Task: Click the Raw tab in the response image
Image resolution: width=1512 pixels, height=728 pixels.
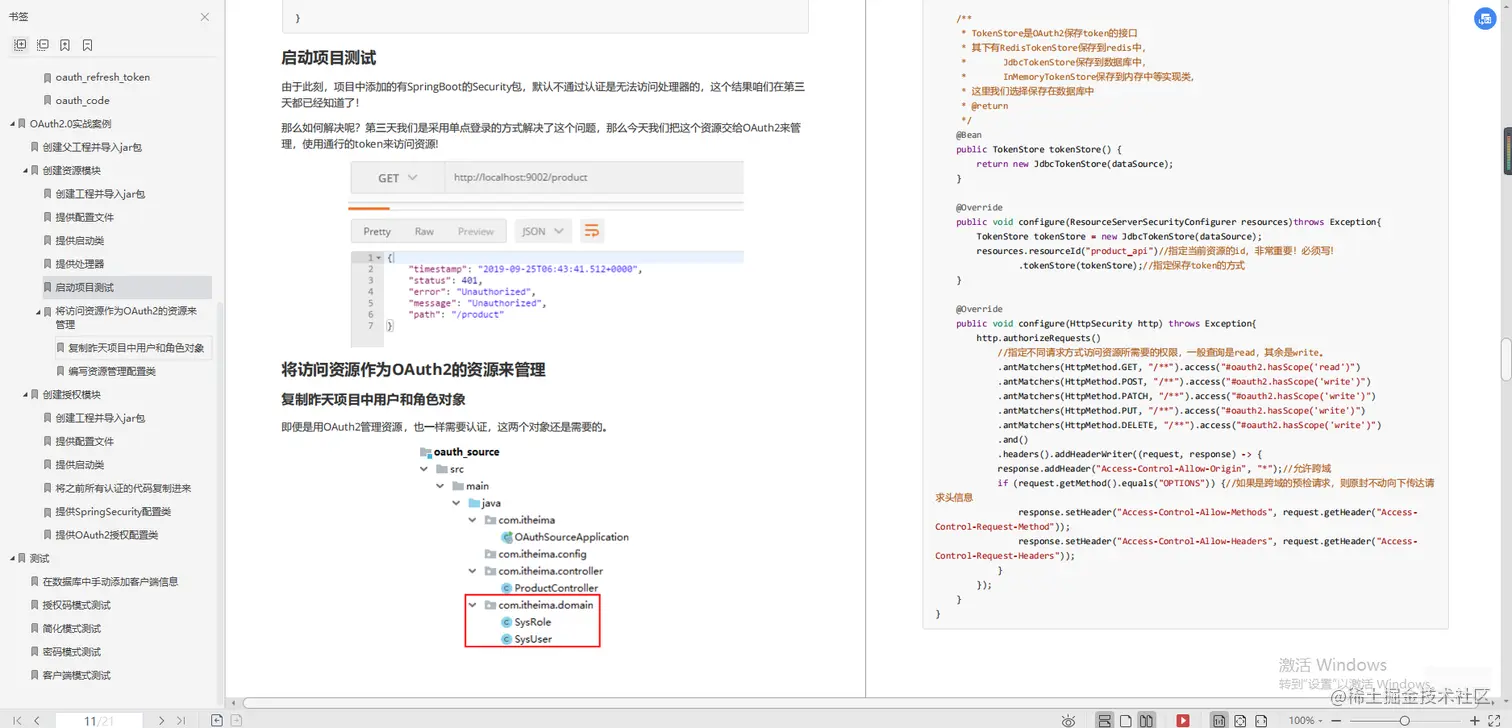Action: [424, 231]
